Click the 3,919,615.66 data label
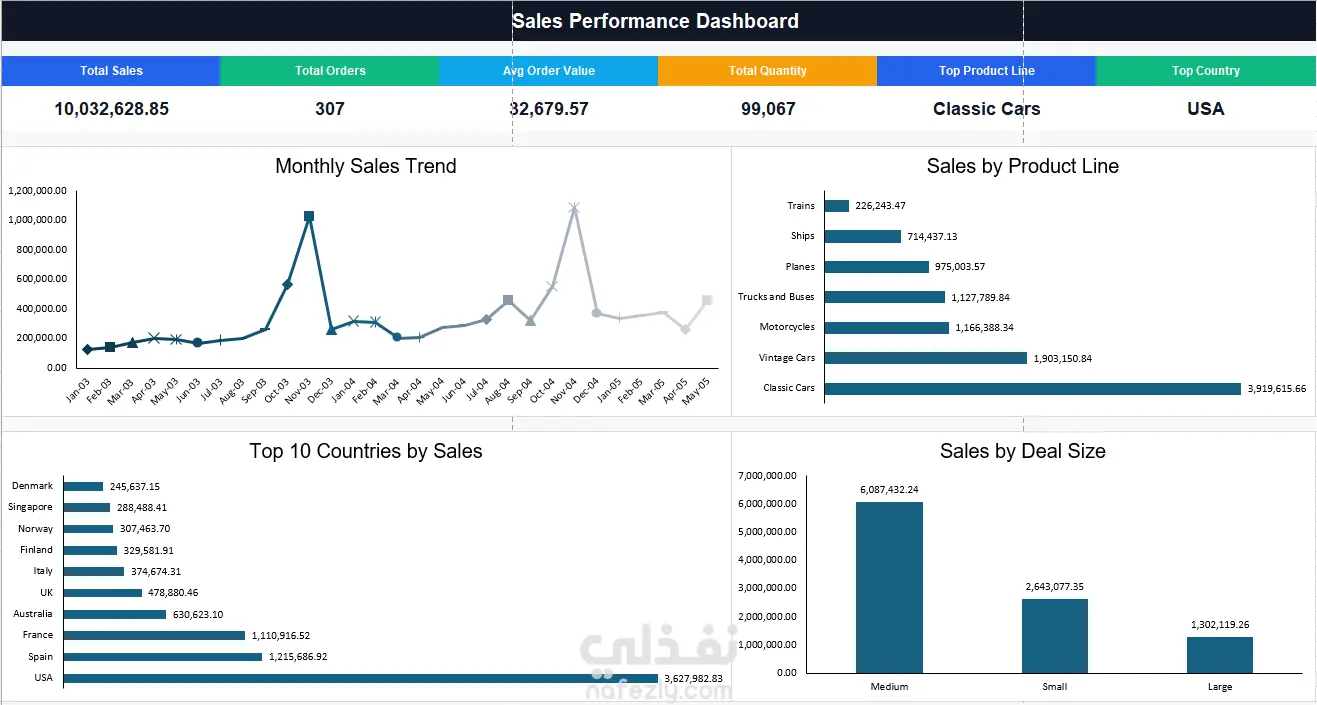1317x705 pixels. [1276, 389]
